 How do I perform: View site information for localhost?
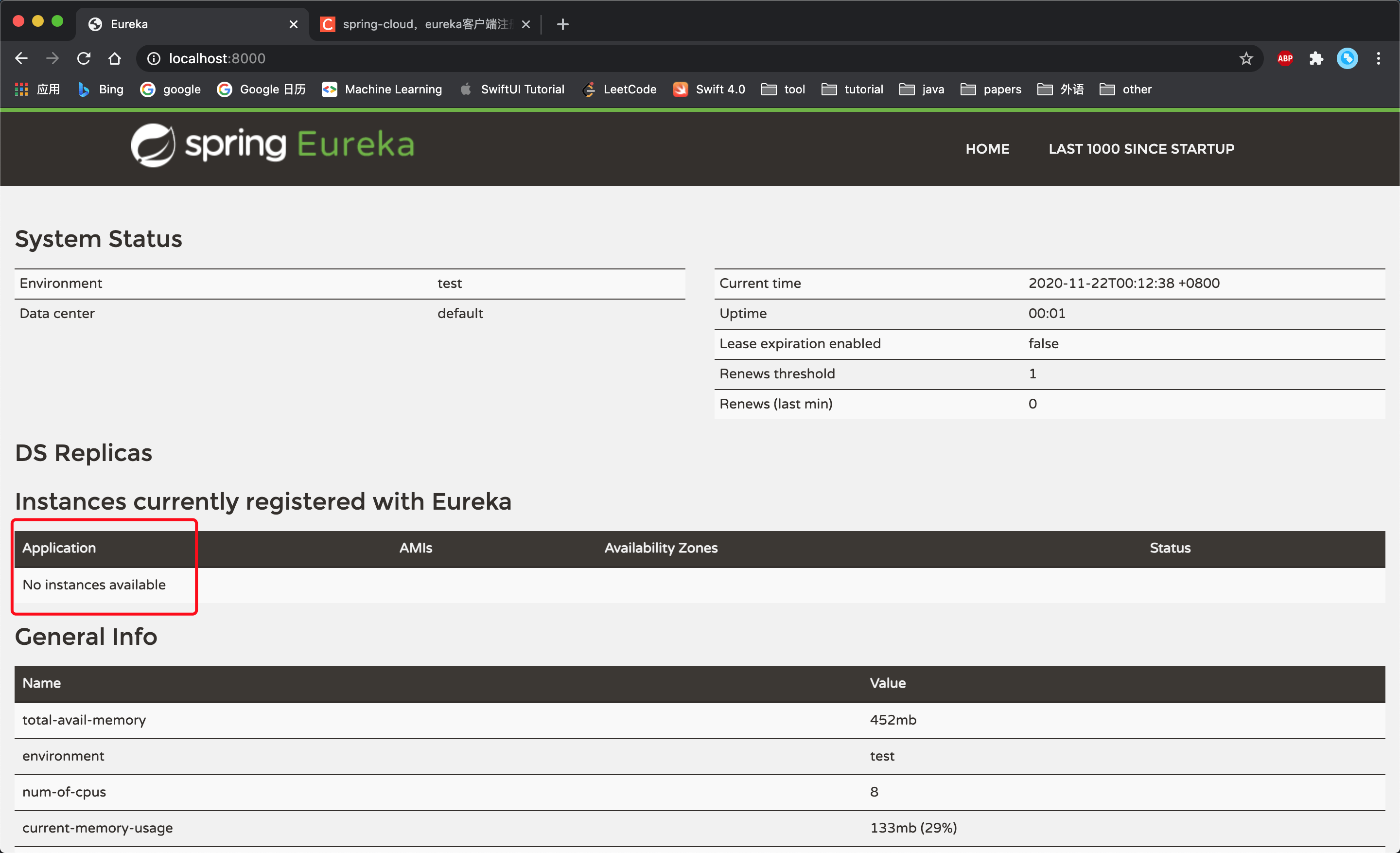(x=154, y=58)
